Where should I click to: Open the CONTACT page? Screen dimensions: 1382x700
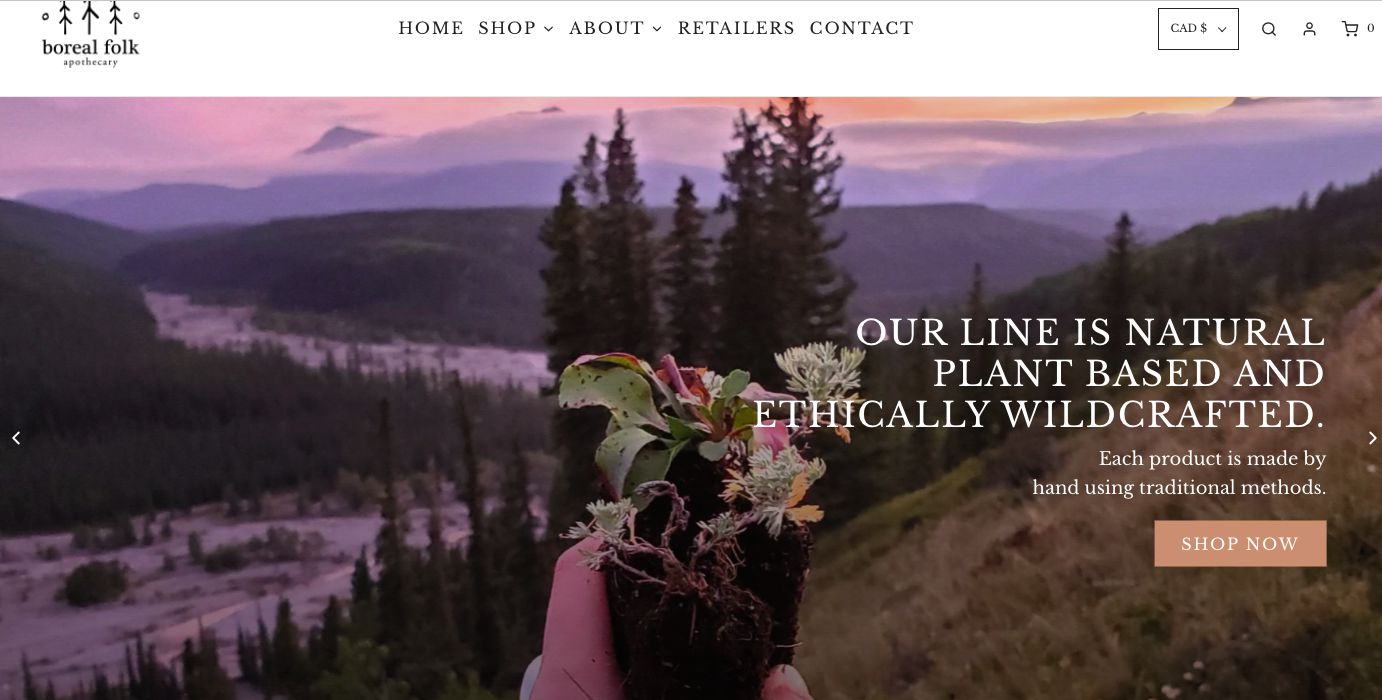pos(862,28)
